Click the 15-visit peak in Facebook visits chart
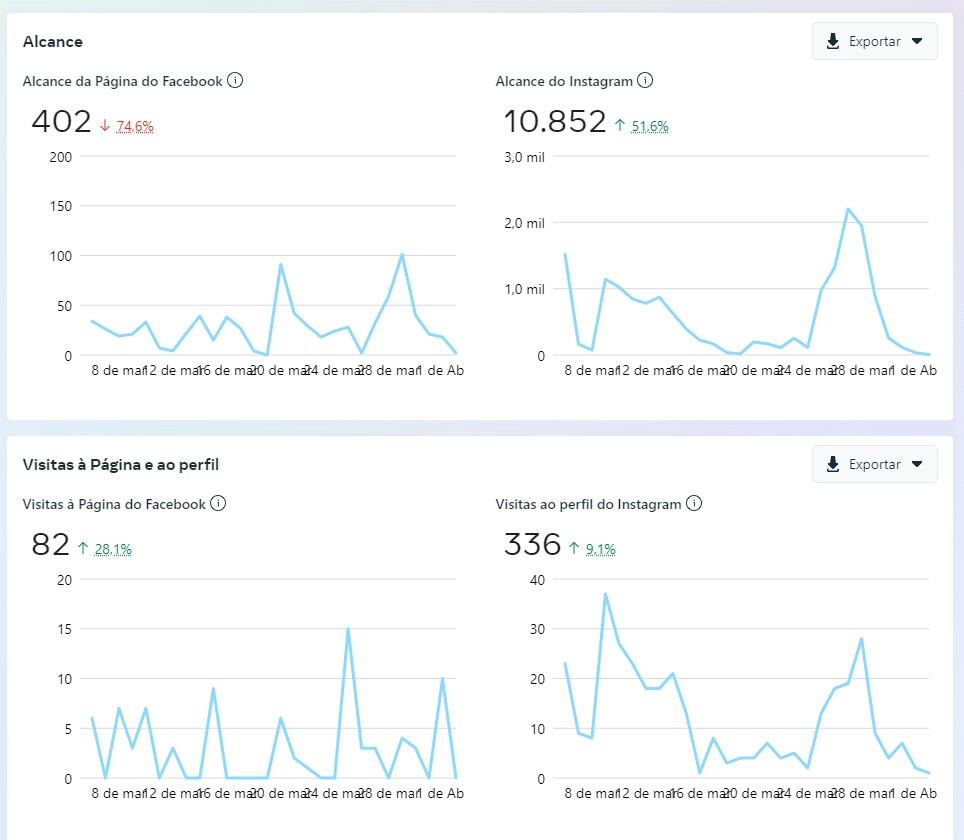964x840 pixels. pos(348,629)
